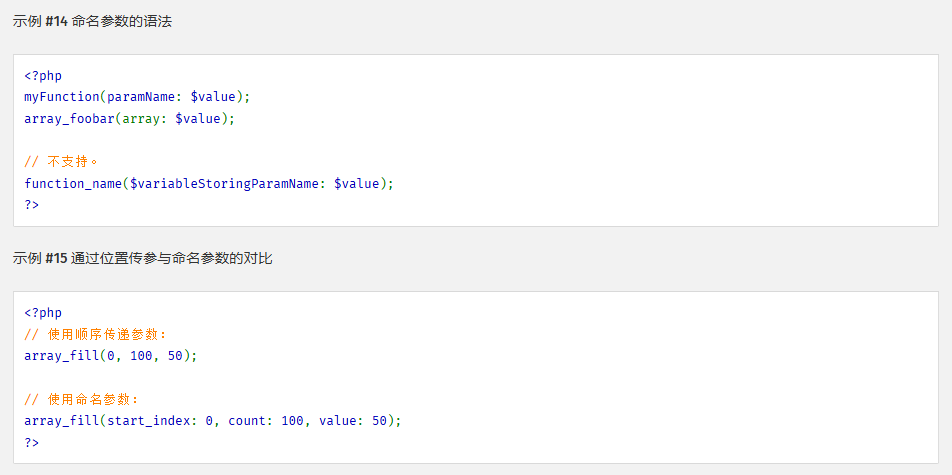Click the comment // 使用命名参数：
Viewport: 952px width, 475px height.
[x=81, y=399]
